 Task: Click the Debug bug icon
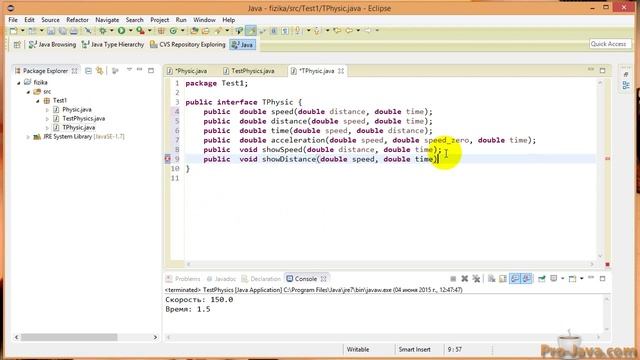click(x=103, y=31)
